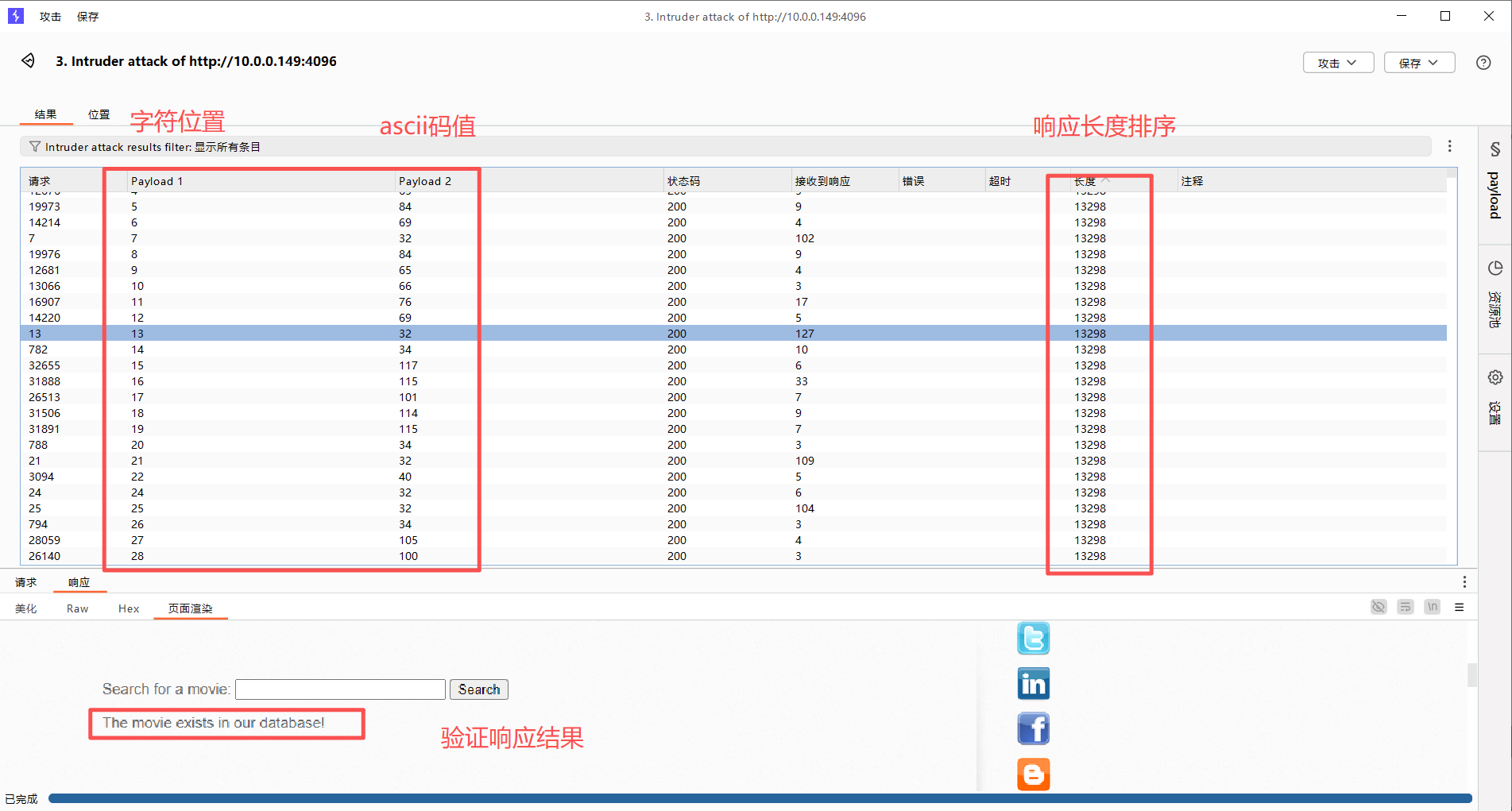Open the 攻击 menu in title bar
Viewport: 1512px width, 811px height.
(50, 17)
